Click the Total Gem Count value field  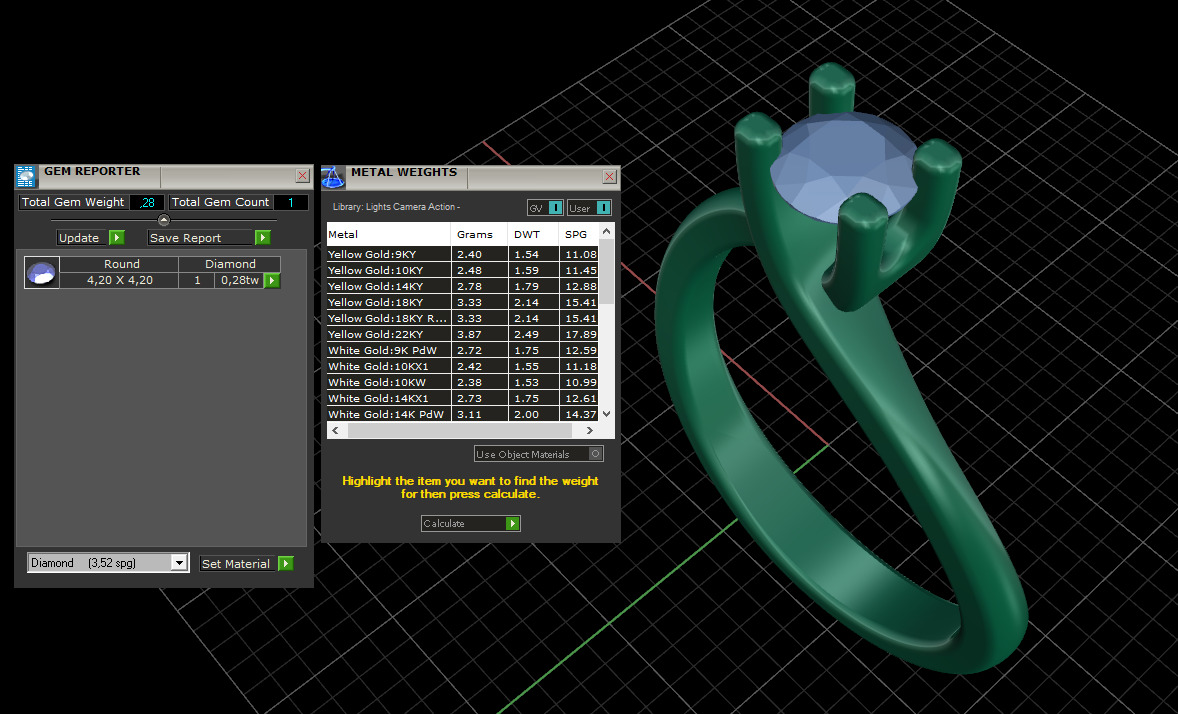click(x=291, y=202)
